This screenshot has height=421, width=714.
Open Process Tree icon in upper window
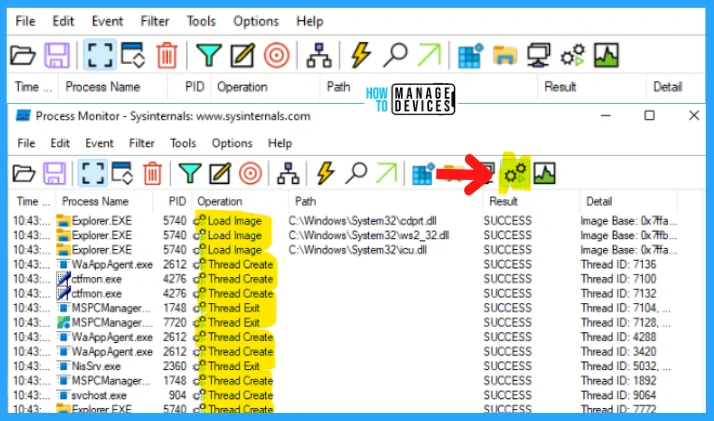(319, 55)
